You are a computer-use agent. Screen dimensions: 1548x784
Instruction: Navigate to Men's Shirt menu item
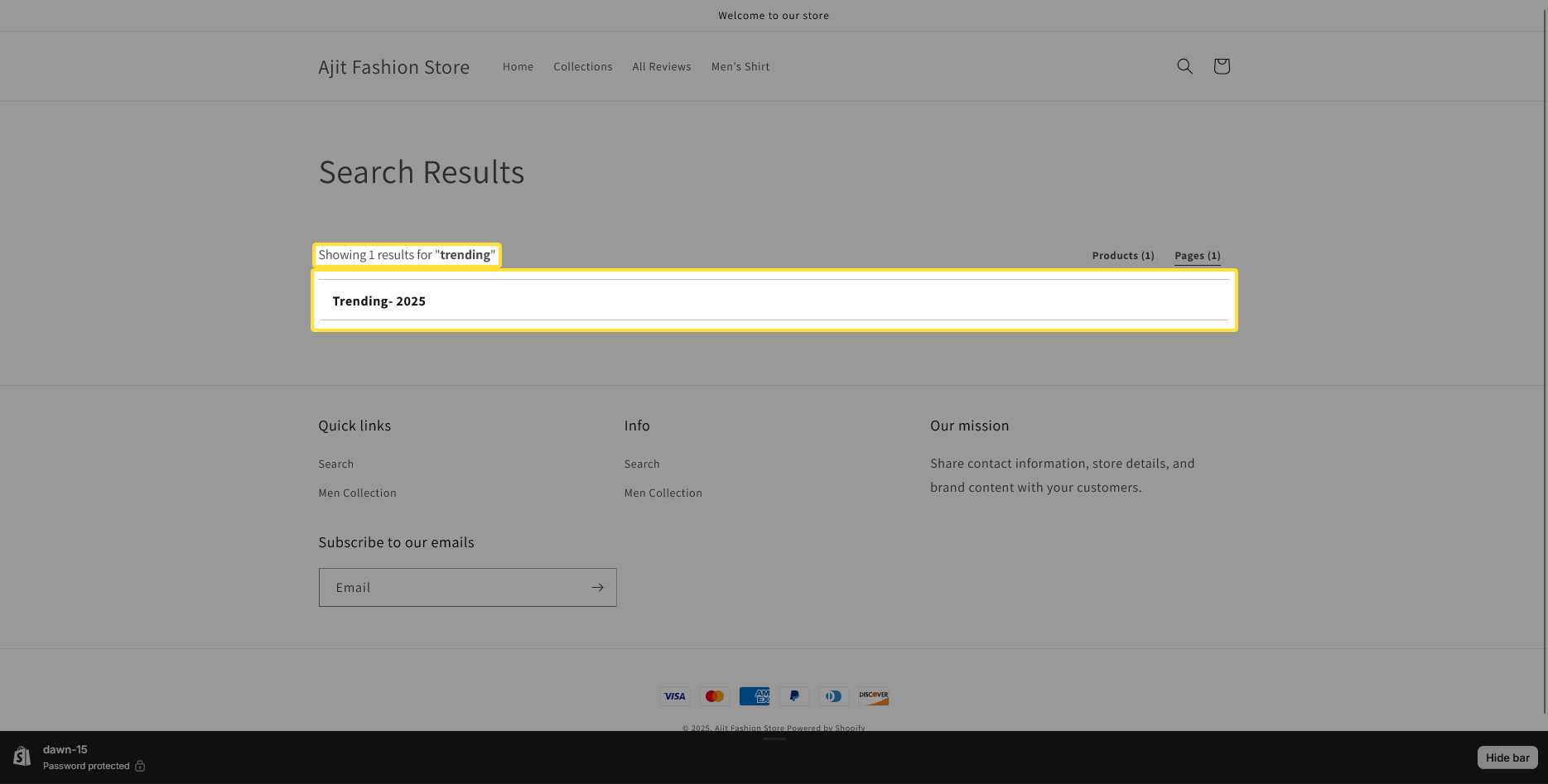740,67
